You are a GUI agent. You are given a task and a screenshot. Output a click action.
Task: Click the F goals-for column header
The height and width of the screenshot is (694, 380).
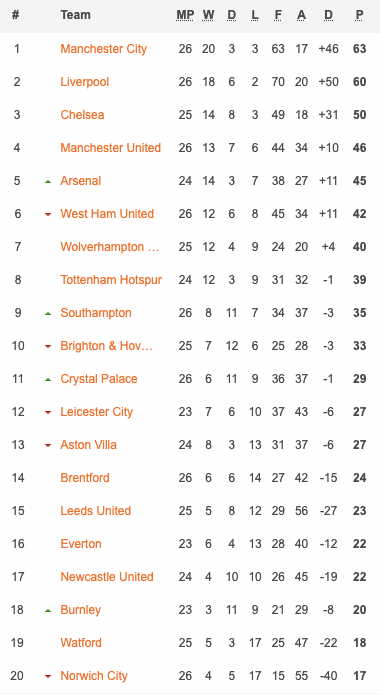tap(278, 15)
